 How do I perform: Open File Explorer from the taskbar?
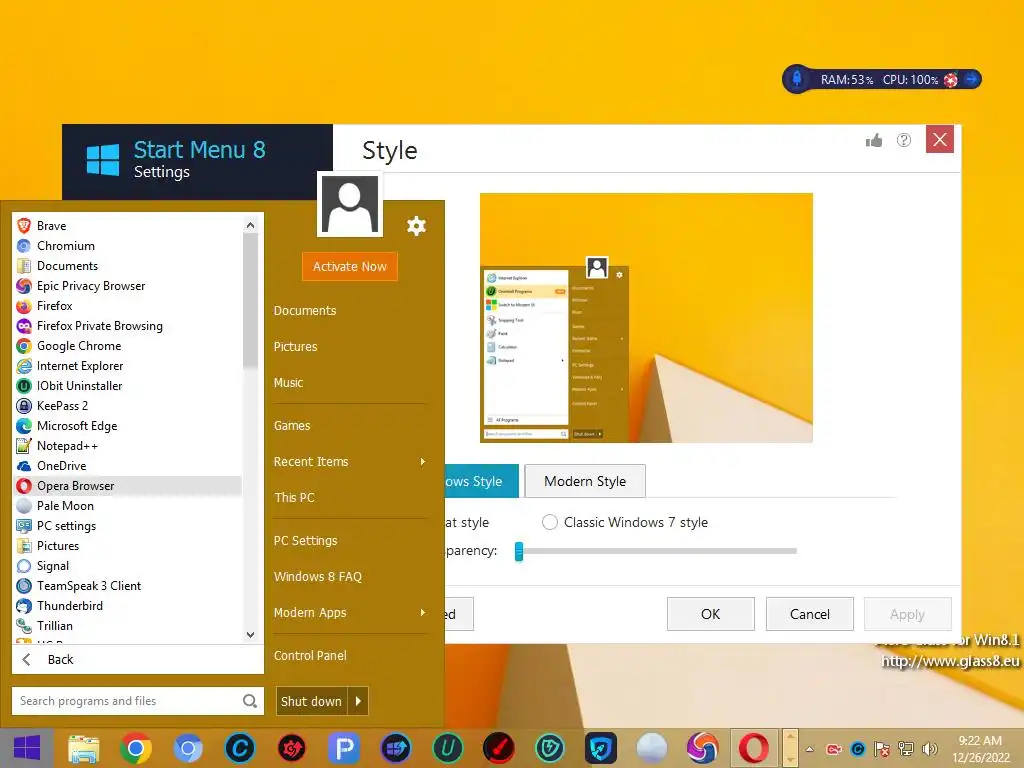[x=84, y=748]
